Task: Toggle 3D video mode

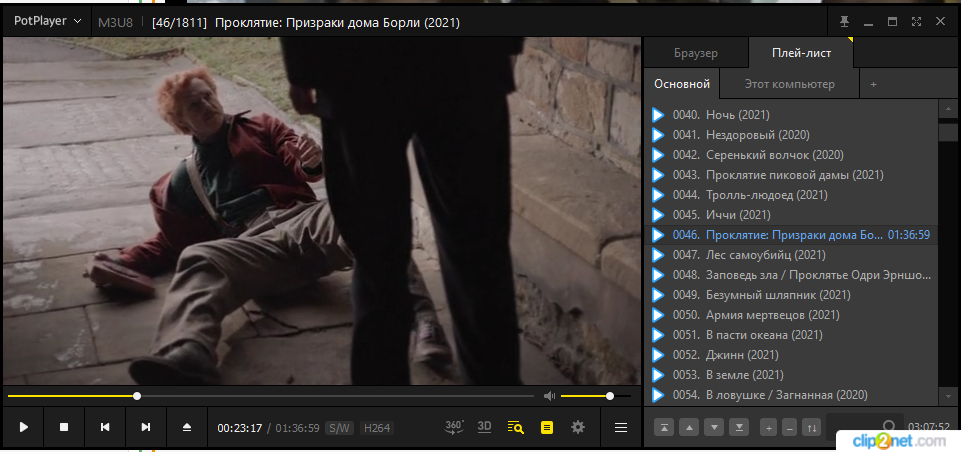Action: [484, 427]
